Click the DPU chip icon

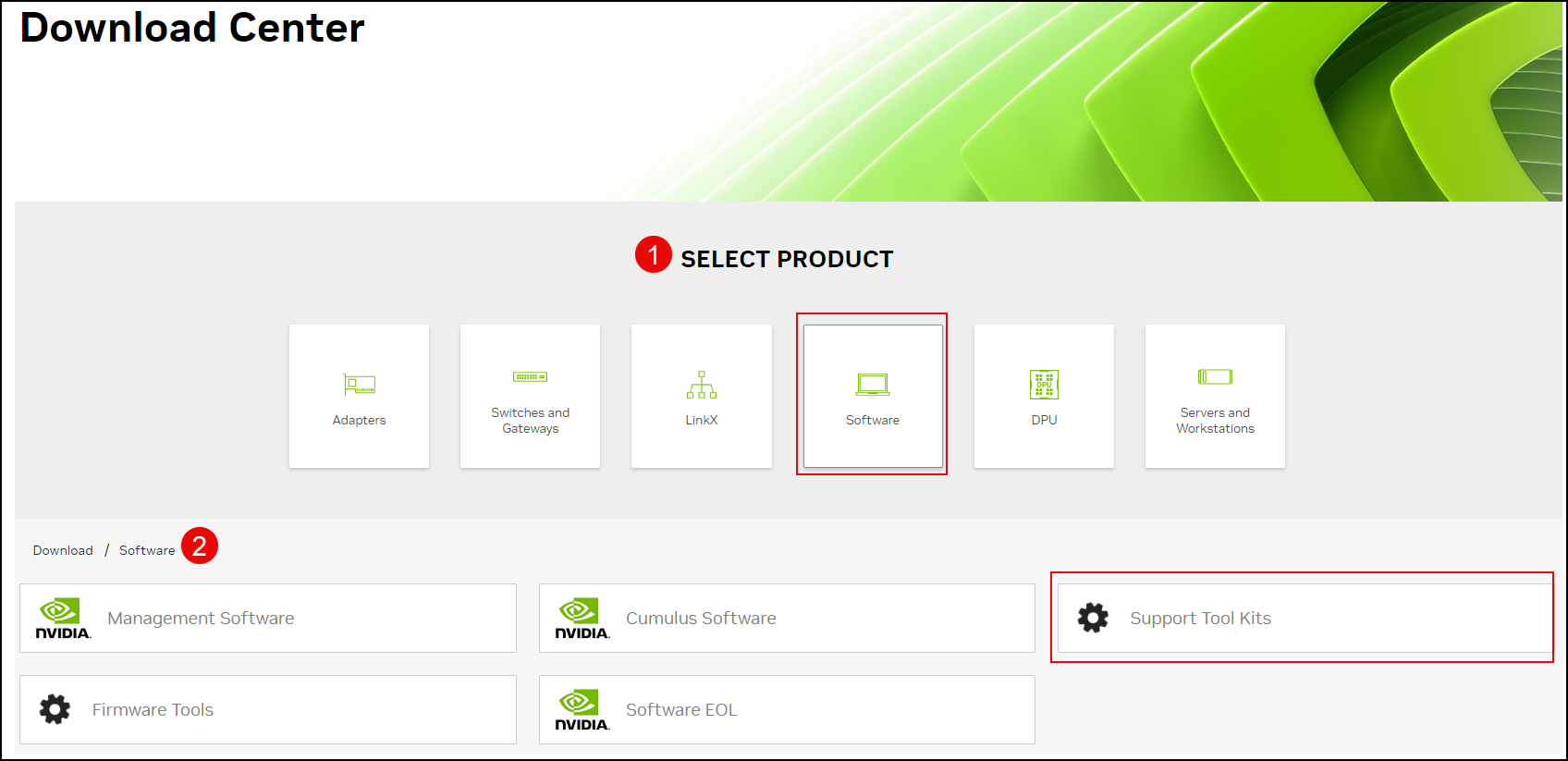pyautogui.click(x=1044, y=385)
